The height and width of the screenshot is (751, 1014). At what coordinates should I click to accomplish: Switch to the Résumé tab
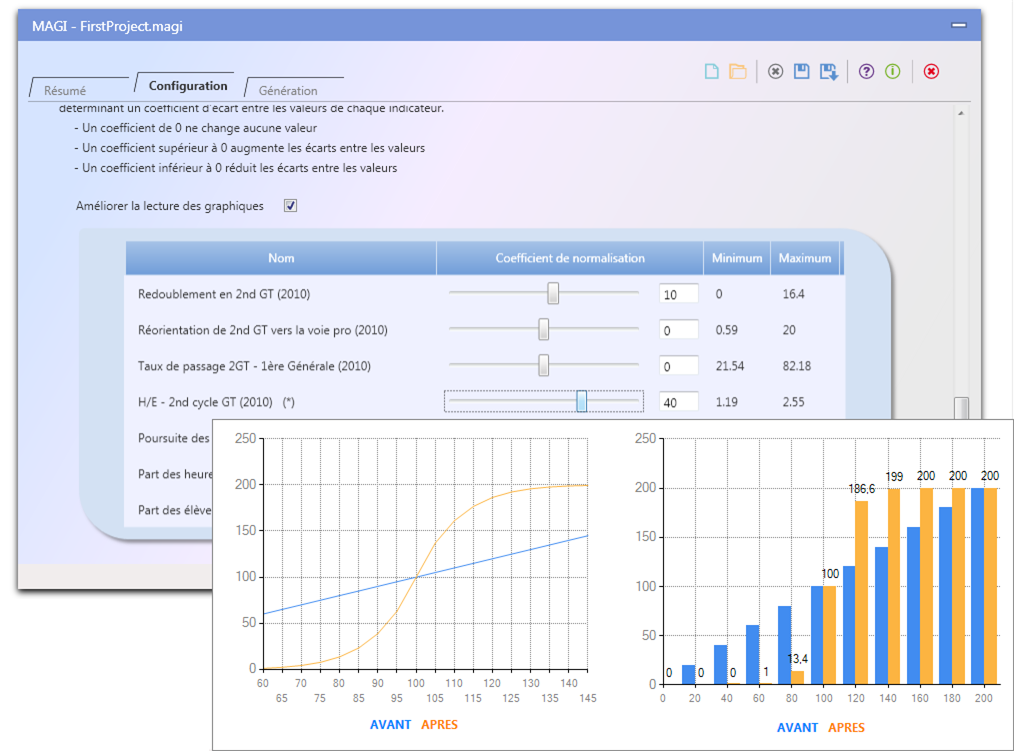click(x=65, y=90)
